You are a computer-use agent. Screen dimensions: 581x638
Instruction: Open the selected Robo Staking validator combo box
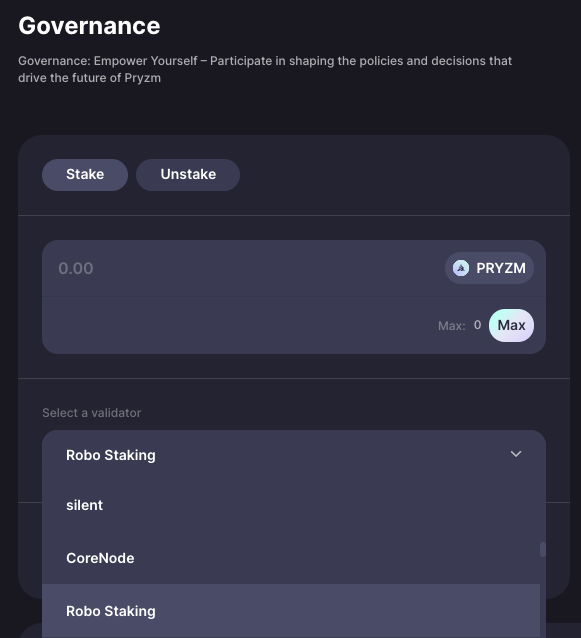coord(294,455)
